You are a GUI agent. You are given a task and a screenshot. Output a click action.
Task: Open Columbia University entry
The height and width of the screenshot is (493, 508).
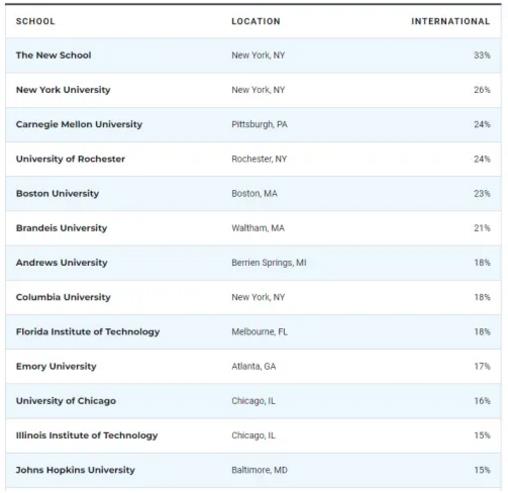(x=63, y=297)
